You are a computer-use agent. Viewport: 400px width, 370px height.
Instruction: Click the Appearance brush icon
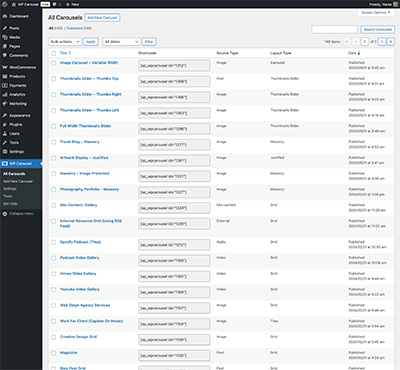[x=5, y=116]
